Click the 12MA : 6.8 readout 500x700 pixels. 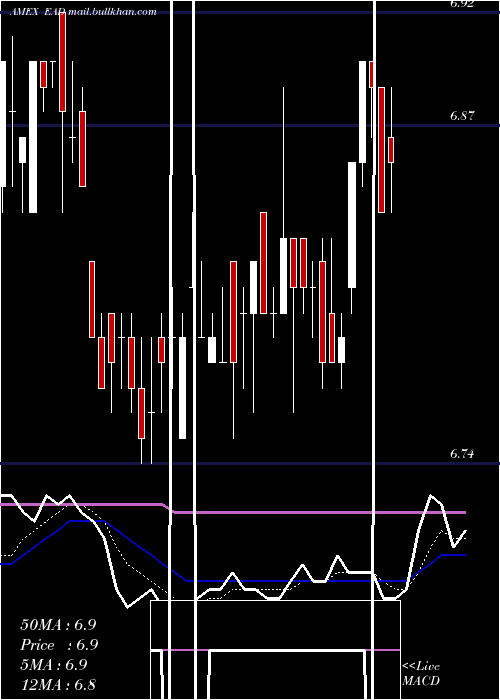click(58, 685)
